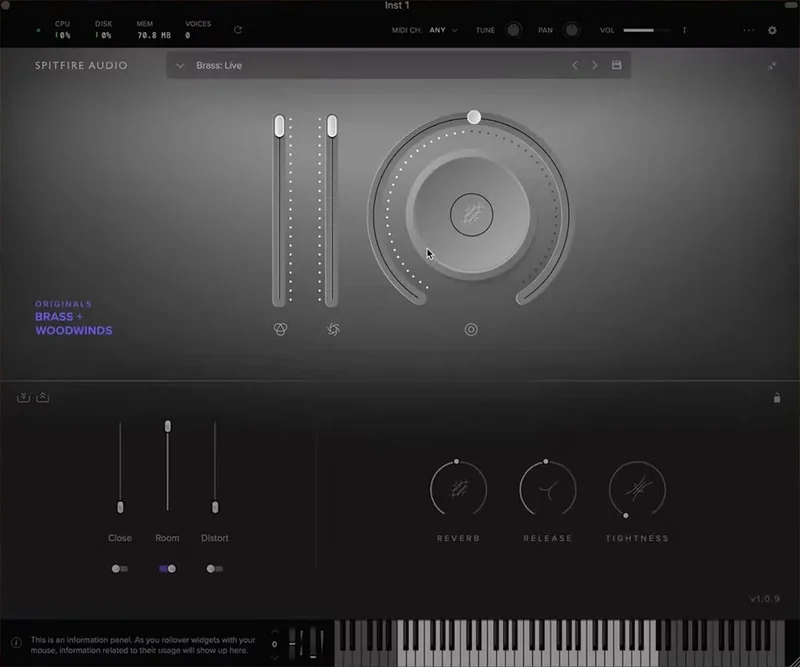Click the small REVERB knob

coord(459,488)
